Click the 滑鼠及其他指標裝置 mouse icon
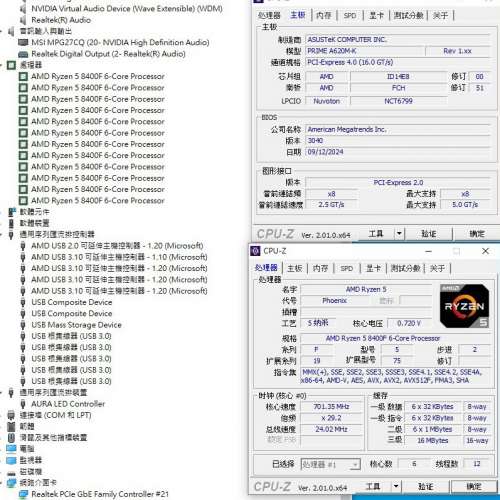Screen dimensions: 500x500 click(x=11, y=438)
